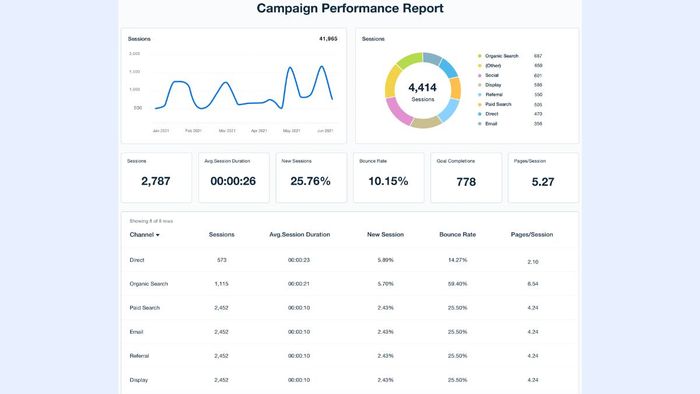Click Direct row sessions value 573
Viewport: 700px width, 394px height.
click(221, 260)
